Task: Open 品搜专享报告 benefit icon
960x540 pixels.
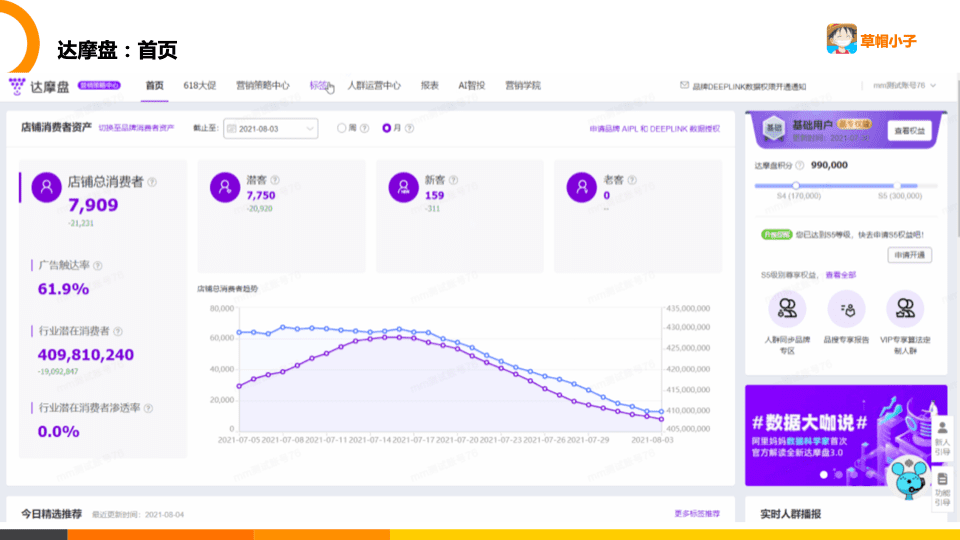Action: (846, 309)
